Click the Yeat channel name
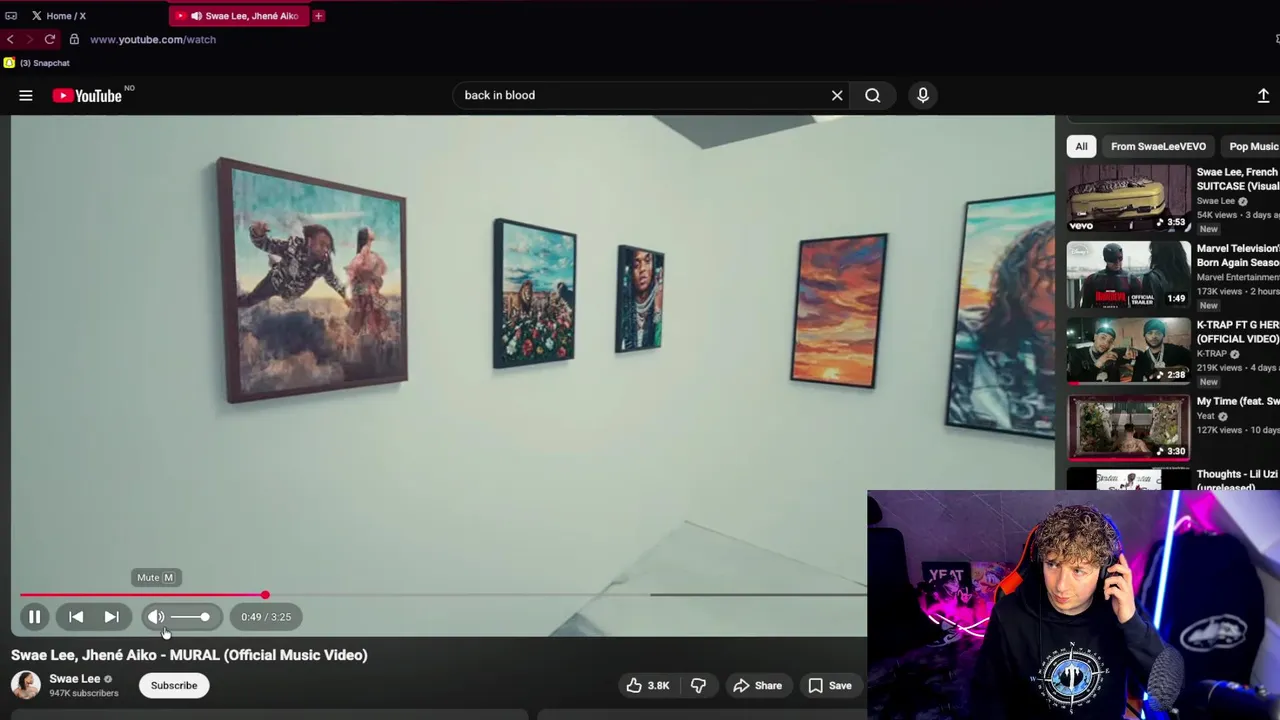The height and width of the screenshot is (720, 1280). click(1206, 416)
